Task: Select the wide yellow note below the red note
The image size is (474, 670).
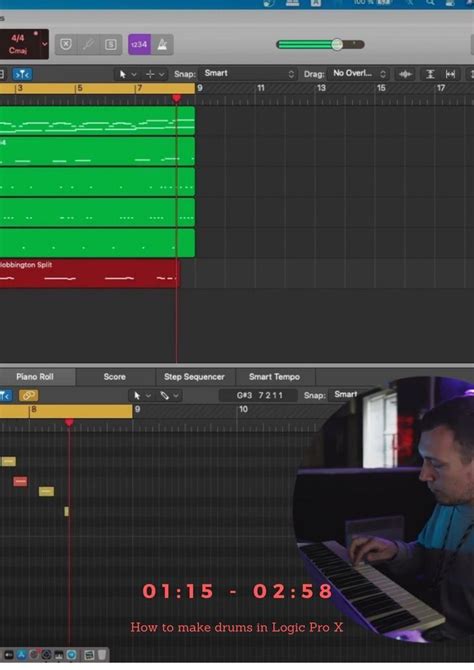Action: [x=46, y=491]
